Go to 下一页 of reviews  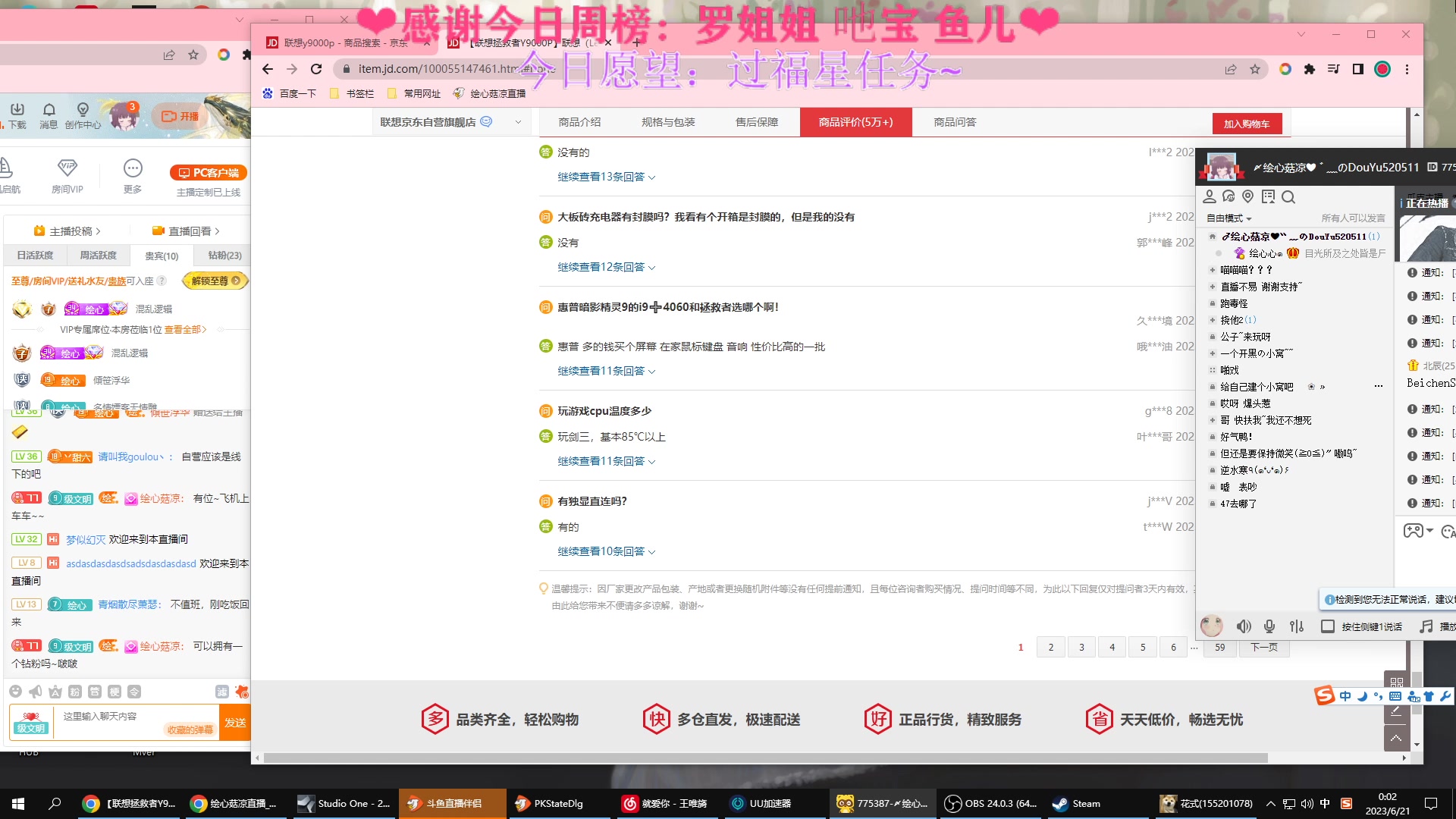[x=1264, y=647]
